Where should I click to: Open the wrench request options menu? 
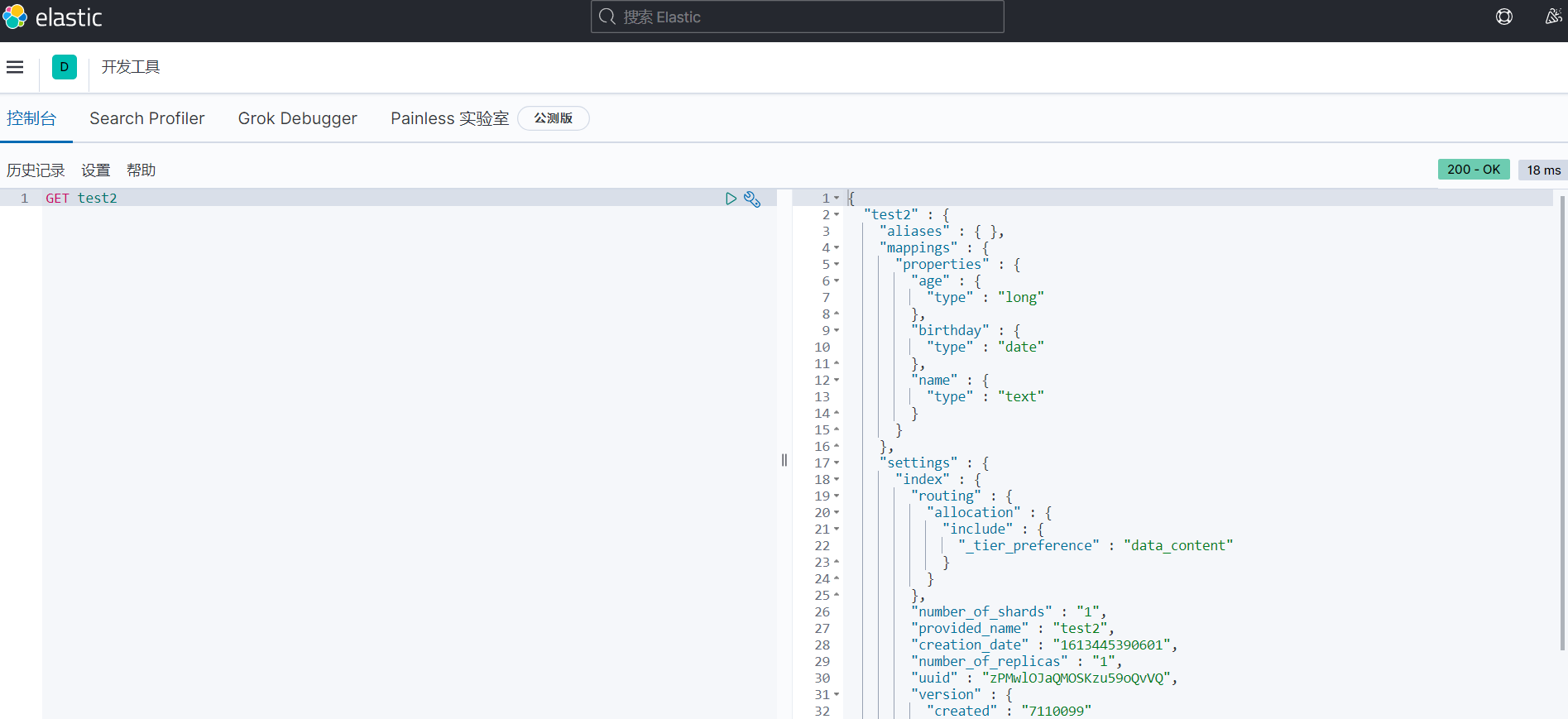[x=752, y=199]
